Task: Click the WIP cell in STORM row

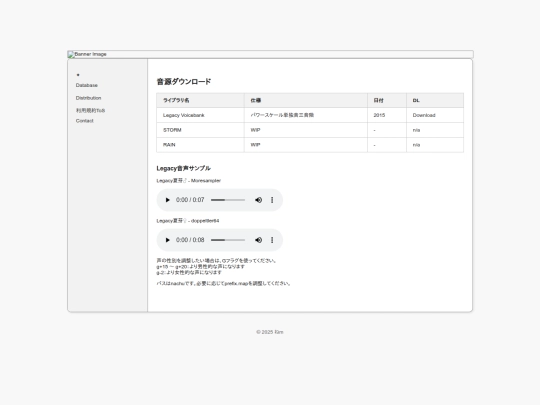Action: pos(306,130)
